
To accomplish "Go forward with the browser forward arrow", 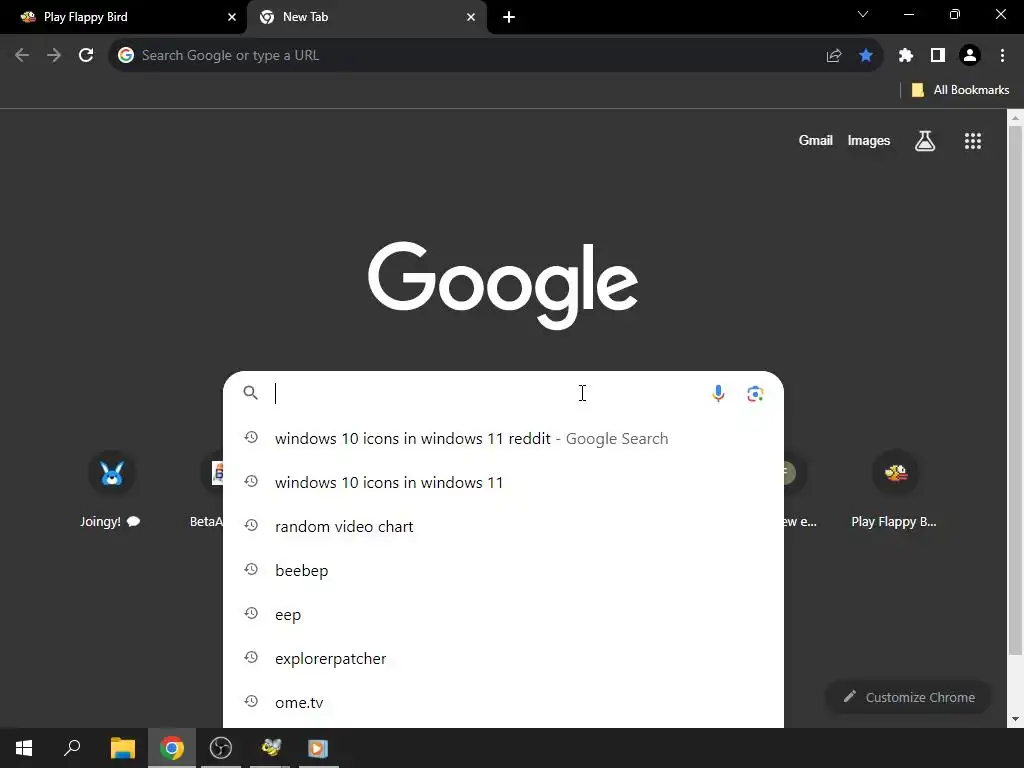I will pos(54,56).
